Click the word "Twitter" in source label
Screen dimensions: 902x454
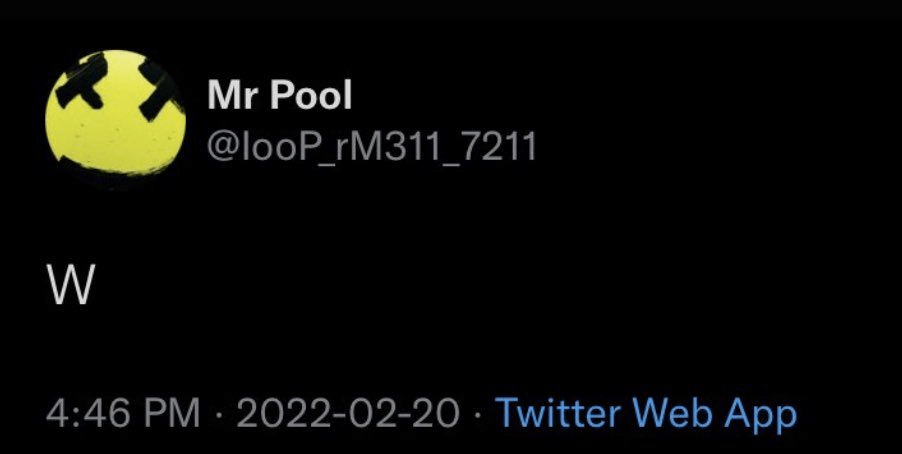[x=559, y=413]
